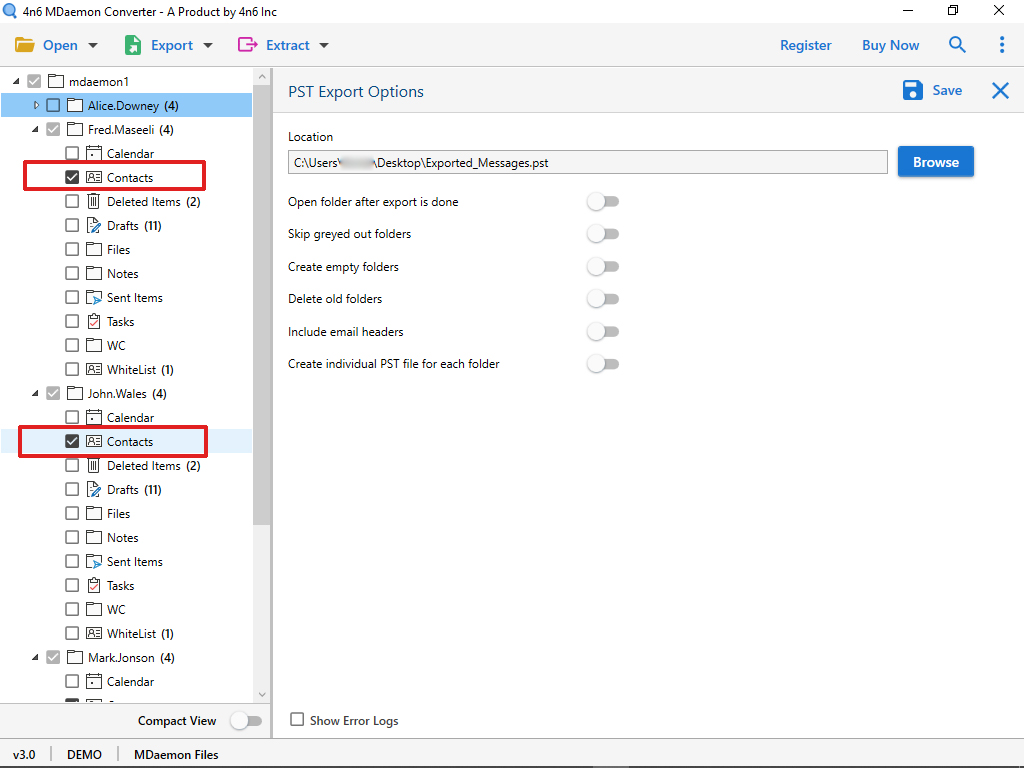Collapse the mdaemon1 root tree node
The width and height of the screenshot is (1024, 768).
[x=16, y=82]
